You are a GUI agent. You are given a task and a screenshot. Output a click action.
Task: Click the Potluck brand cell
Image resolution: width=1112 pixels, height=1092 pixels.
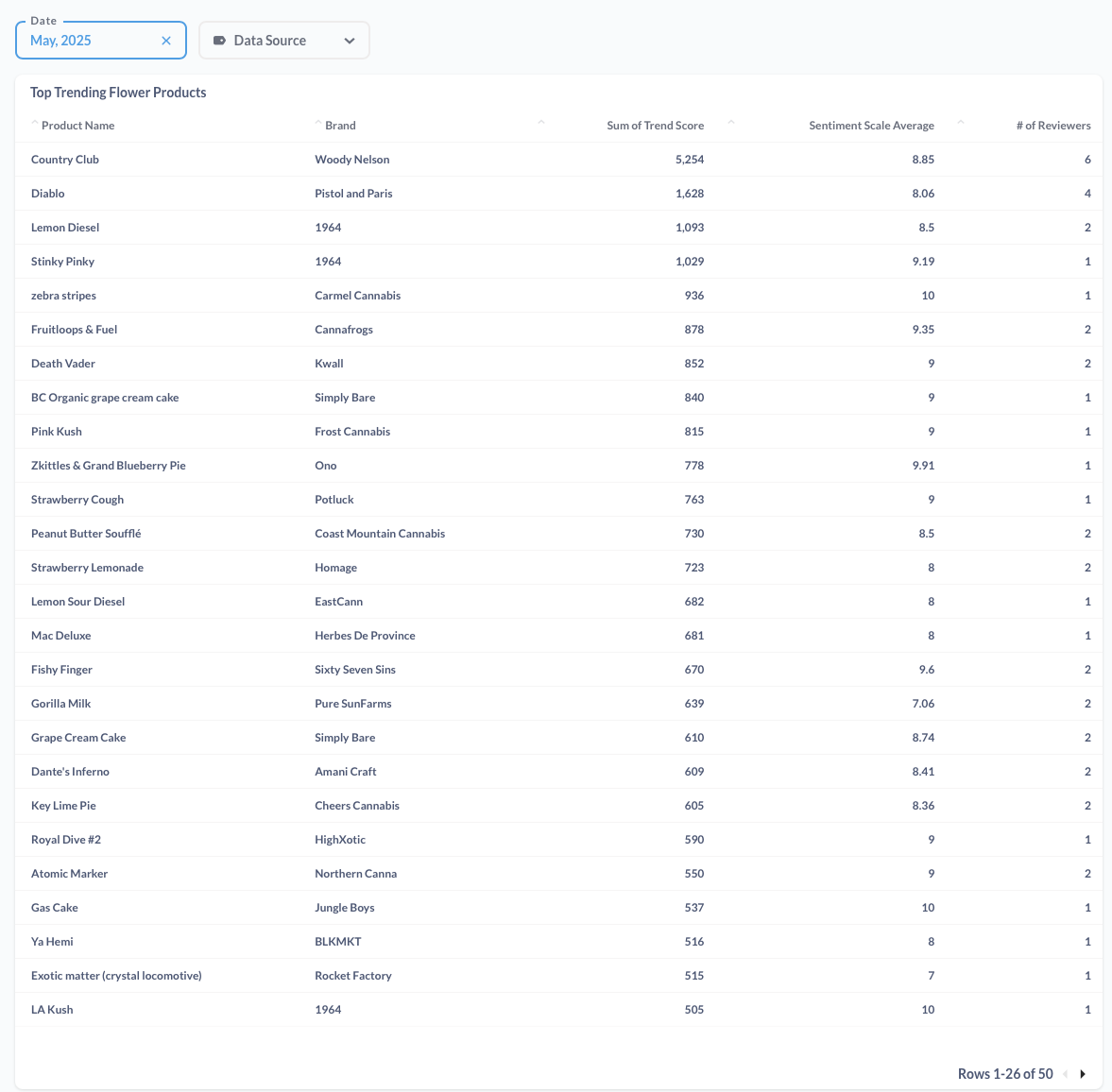coord(334,500)
